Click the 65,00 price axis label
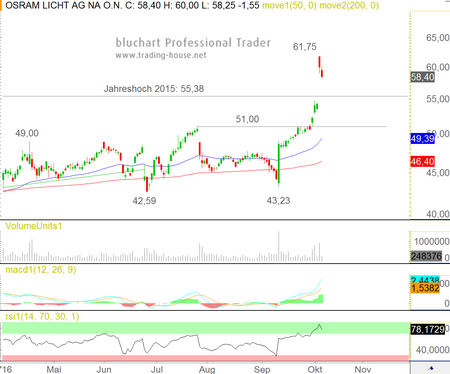The width and height of the screenshot is (450, 374). (x=438, y=38)
